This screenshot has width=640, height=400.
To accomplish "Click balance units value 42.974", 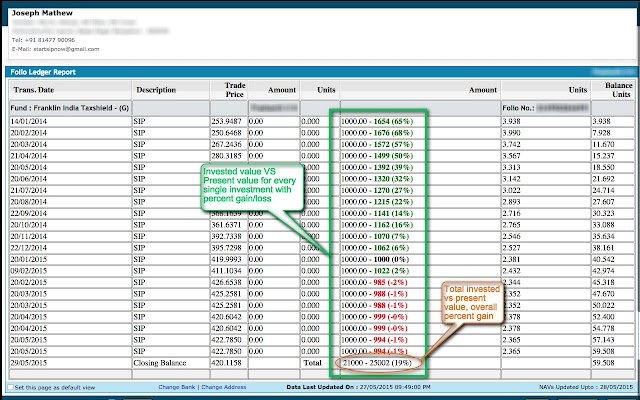I will click(x=603, y=271).
